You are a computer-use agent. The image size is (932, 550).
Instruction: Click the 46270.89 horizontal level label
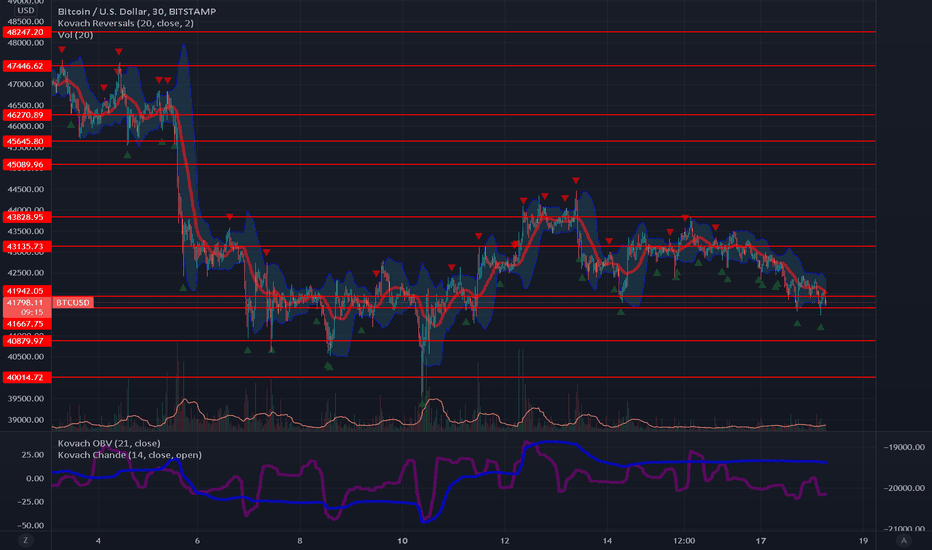pyautogui.click(x=26, y=115)
